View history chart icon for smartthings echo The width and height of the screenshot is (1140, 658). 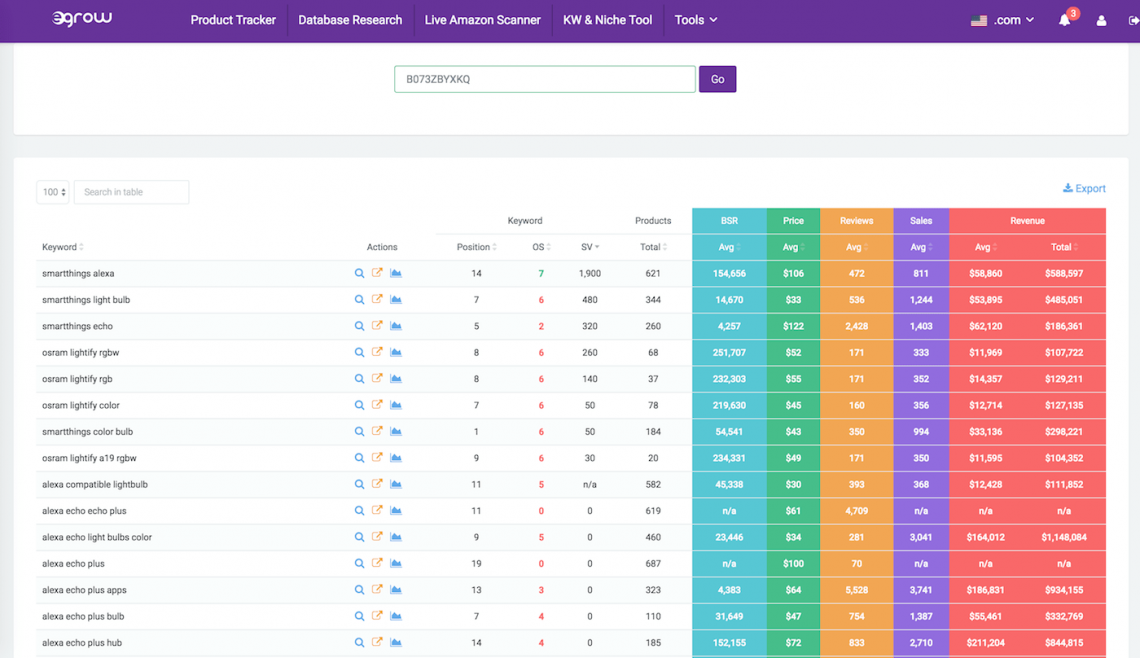click(x=395, y=325)
